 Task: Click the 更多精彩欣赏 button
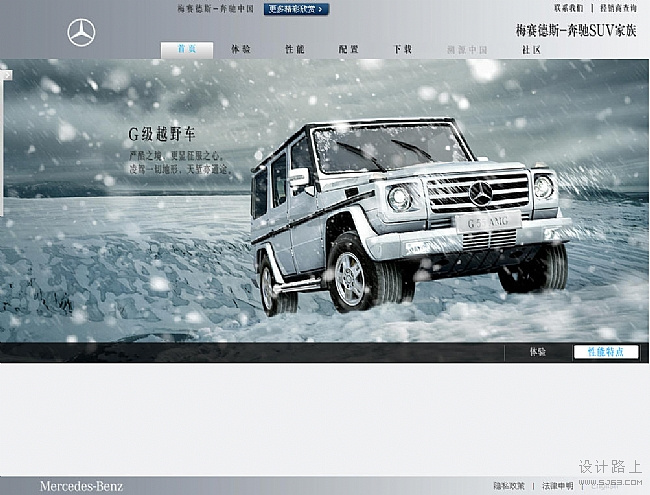coord(296,9)
